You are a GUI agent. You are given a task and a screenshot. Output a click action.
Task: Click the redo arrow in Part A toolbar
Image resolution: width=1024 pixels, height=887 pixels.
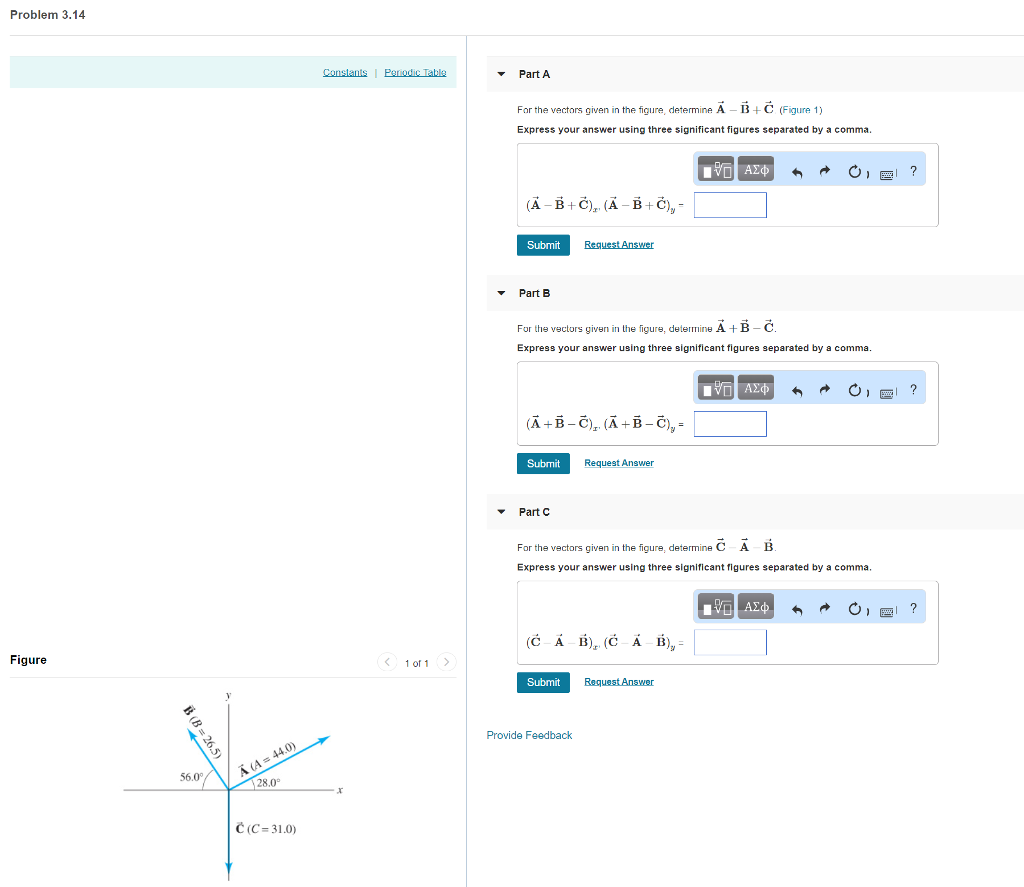824,170
